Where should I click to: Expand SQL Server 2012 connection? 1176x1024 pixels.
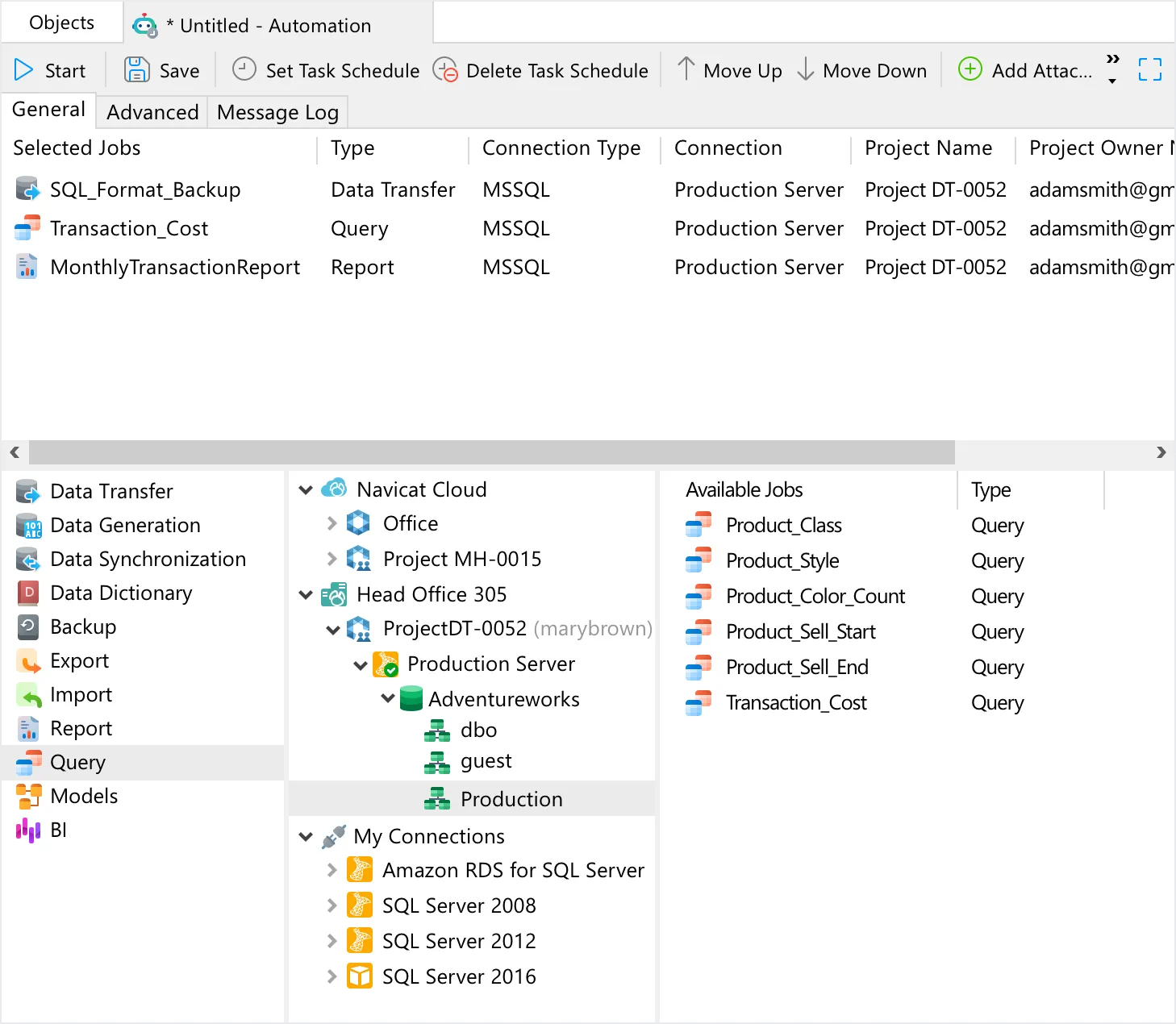(x=332, y=941)
